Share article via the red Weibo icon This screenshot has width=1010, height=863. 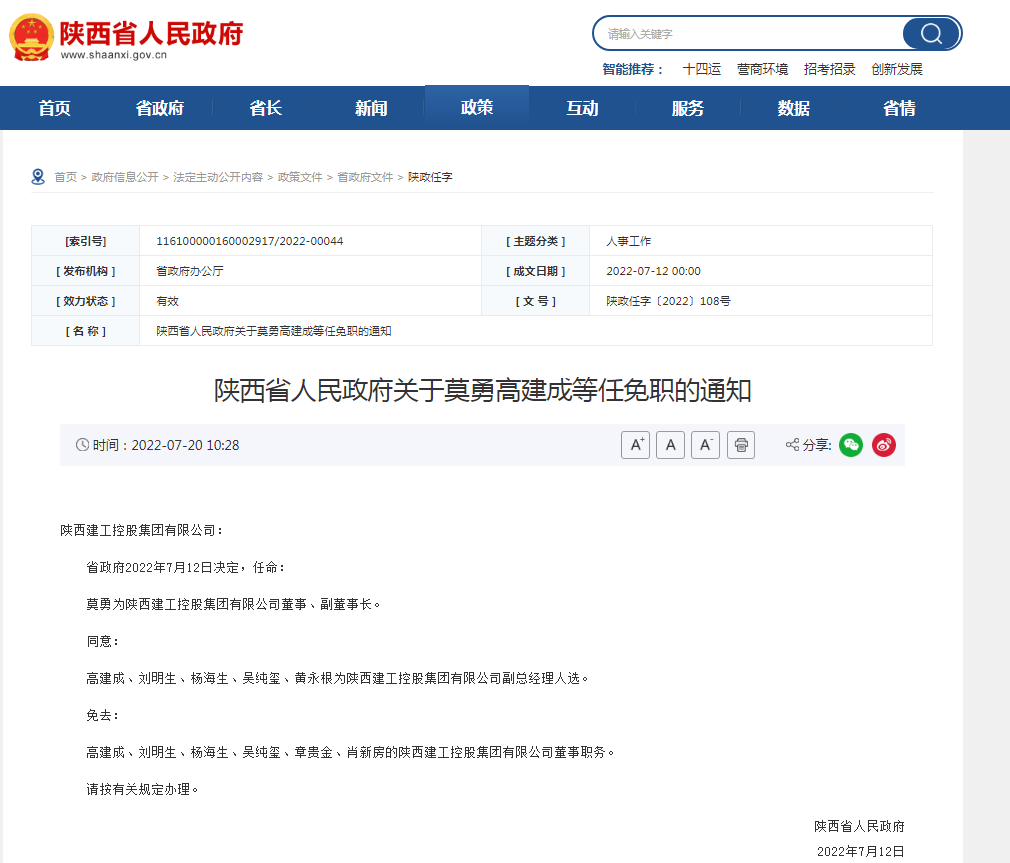(x=883, y=444)
